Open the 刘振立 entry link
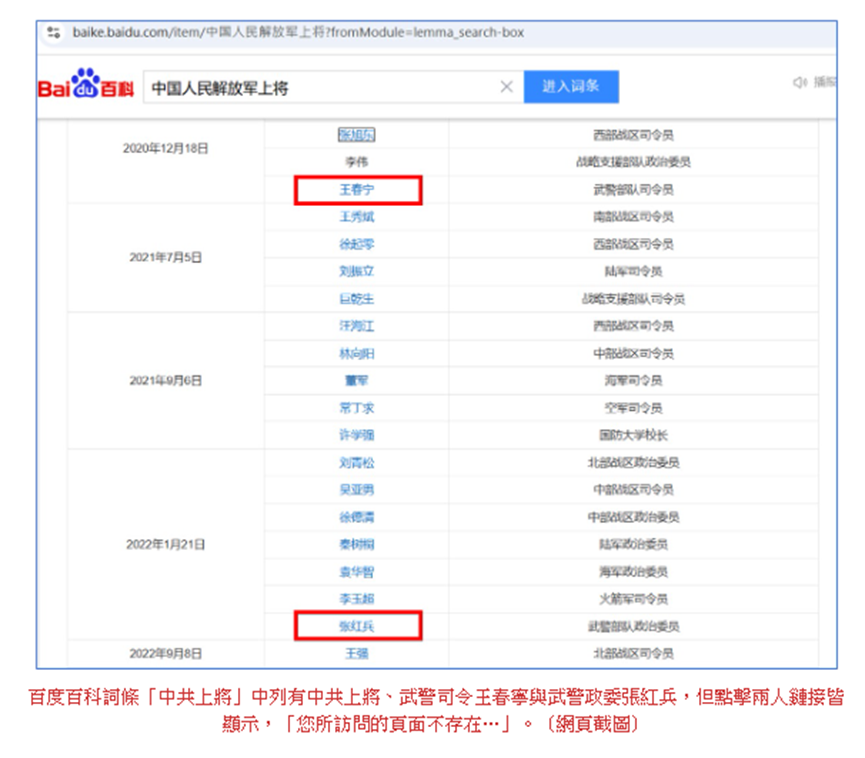The image size is (865, 758). pos(356,271)
